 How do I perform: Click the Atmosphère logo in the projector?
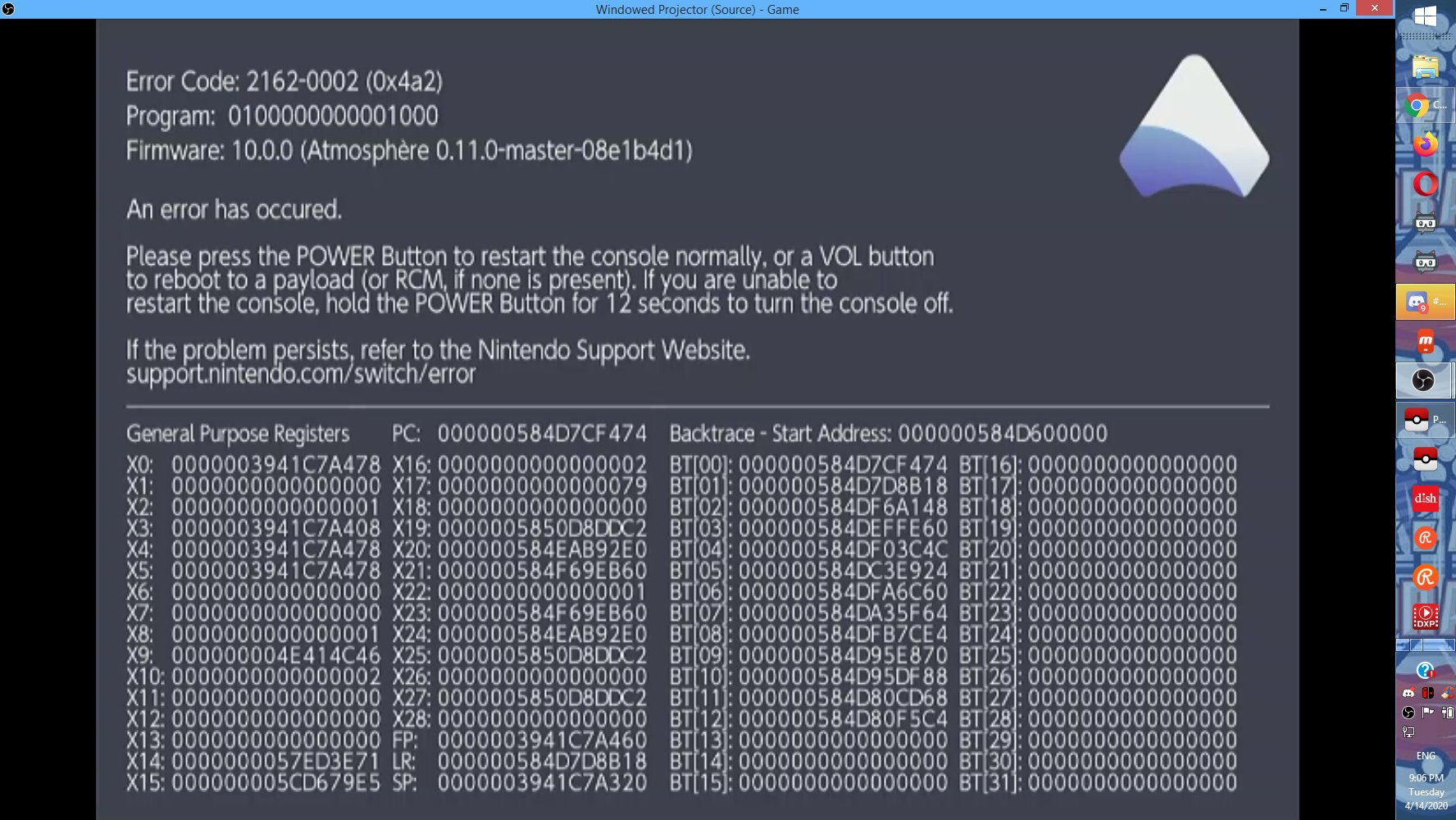pos(1194,126)
